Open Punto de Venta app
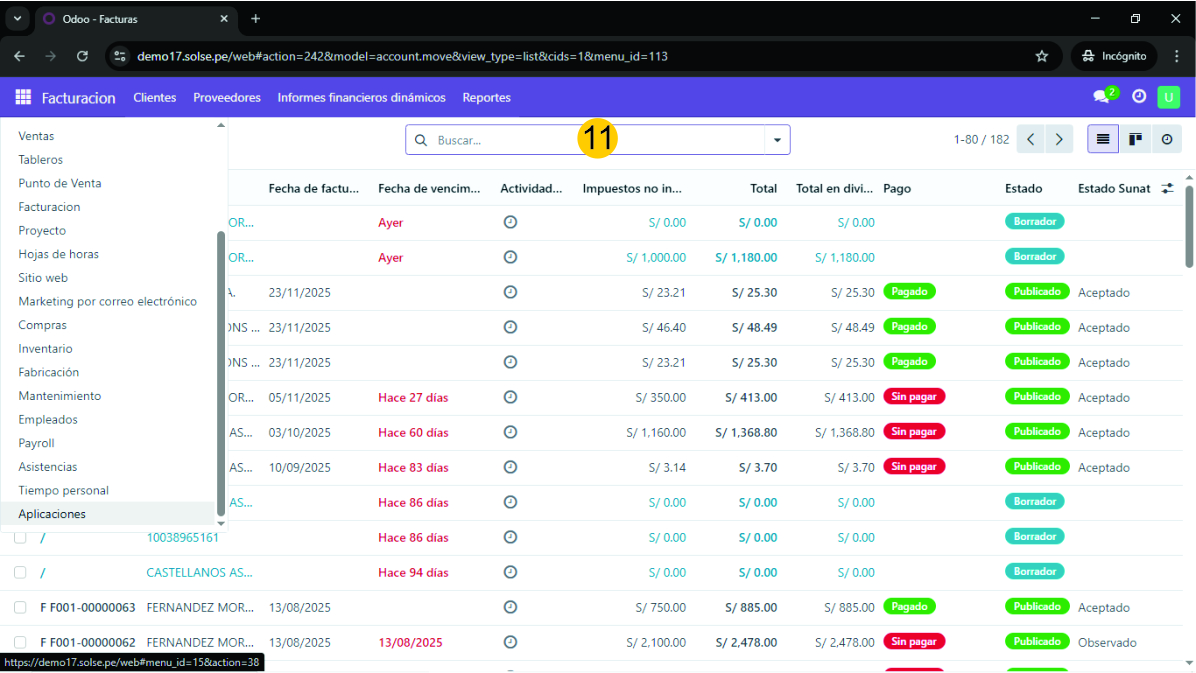This screenshot has width=1196, height=673. pos(60,183)
